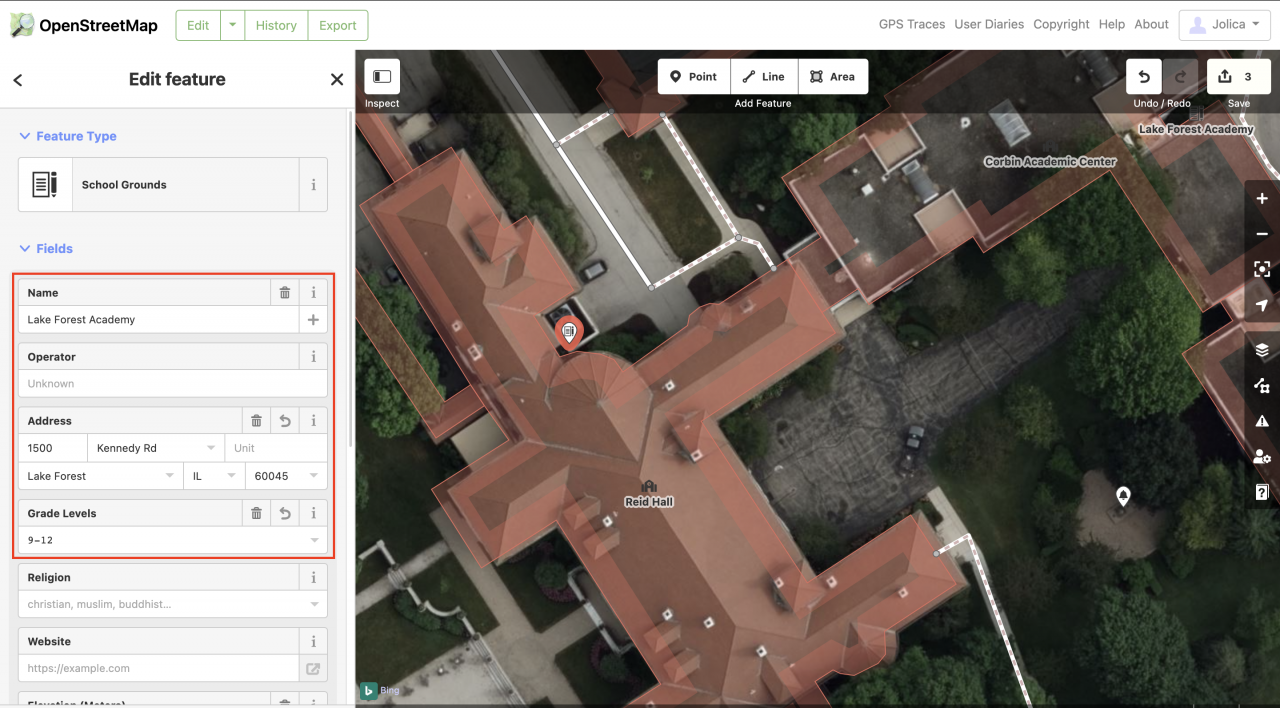Open the Kennedy Rd street dropdown

[x=211, y=448]
